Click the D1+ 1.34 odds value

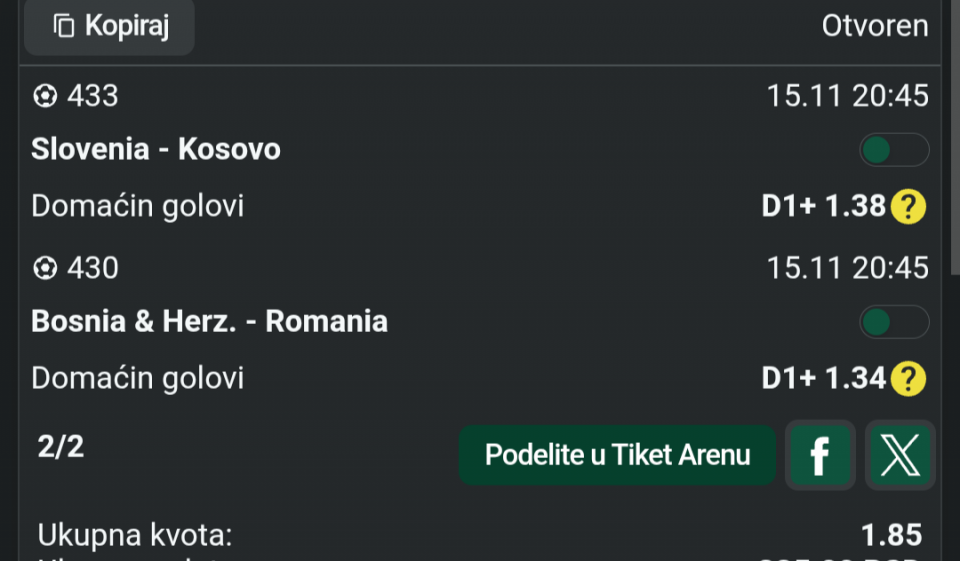(x=823, y=379)
